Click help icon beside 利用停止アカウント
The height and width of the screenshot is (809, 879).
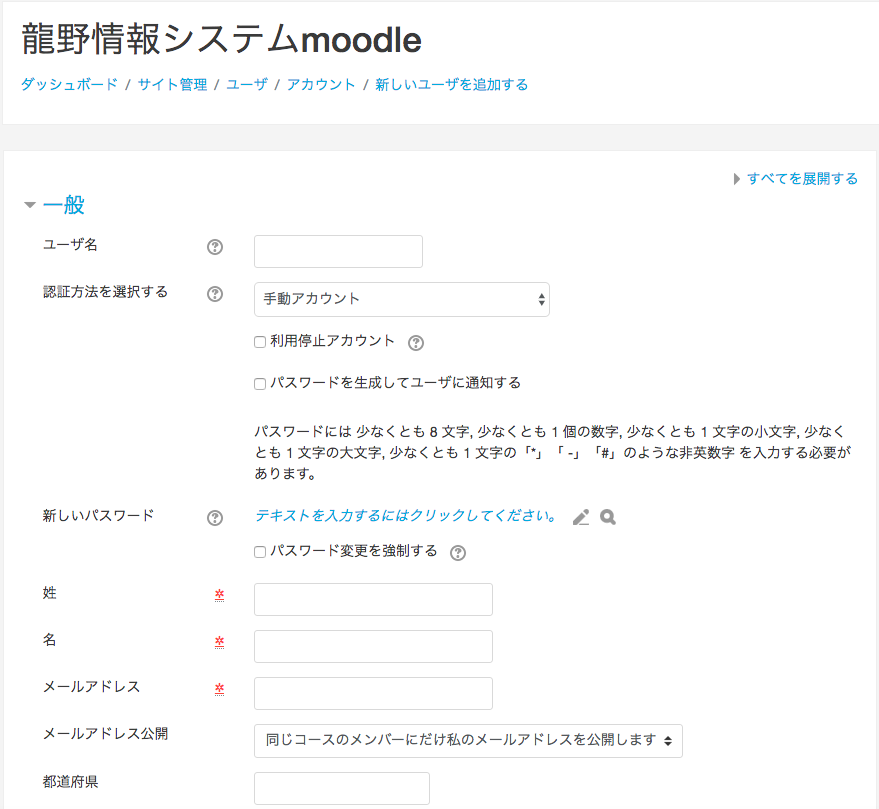[x=417, y=343]
